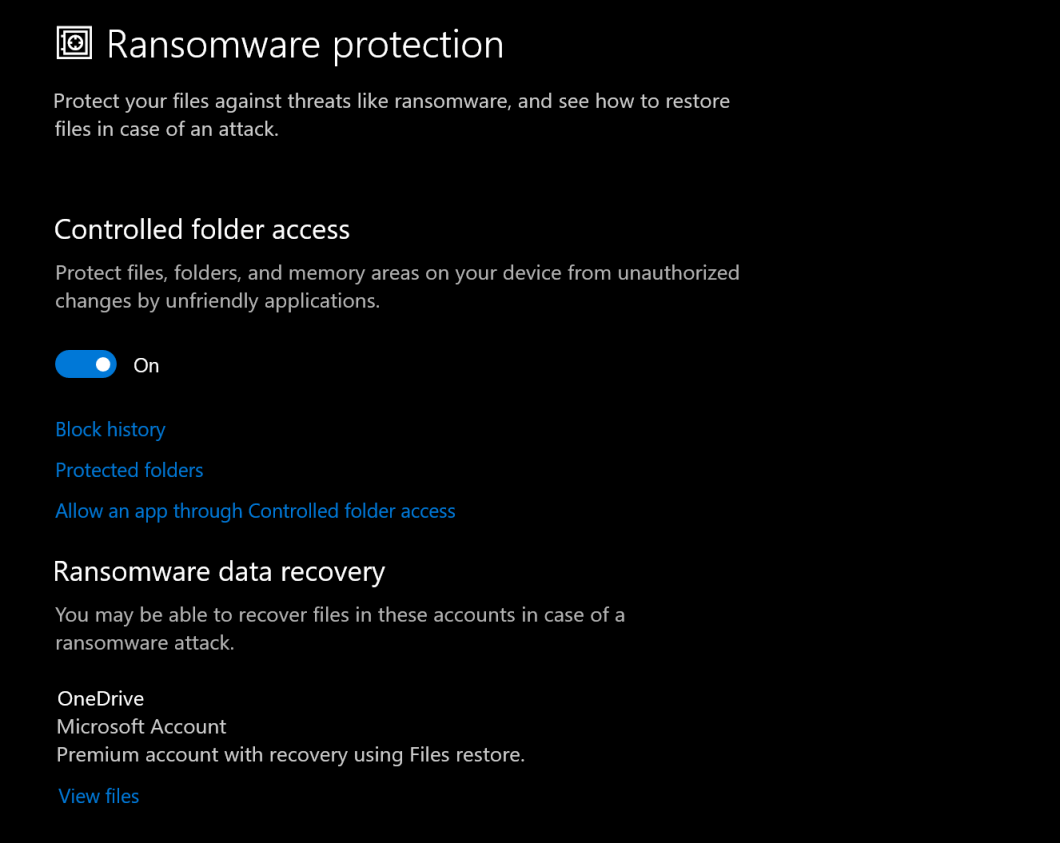Screen dimensions: 1060x843
Task: Click the restore files introduction text
Action: tap(392, 115)
